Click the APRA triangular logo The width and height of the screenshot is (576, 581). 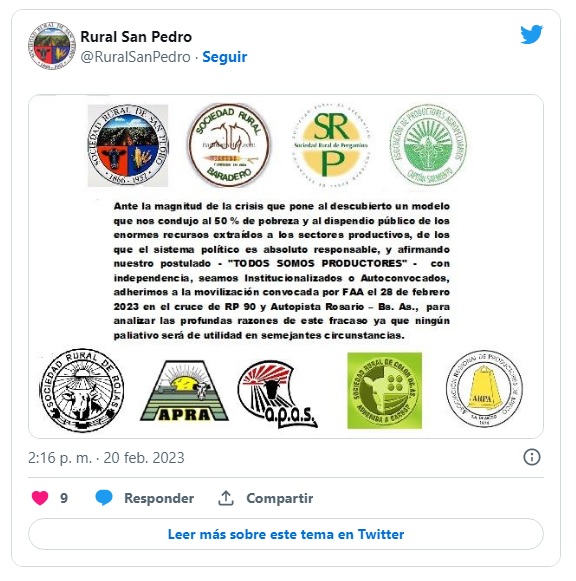pos(184,391)
